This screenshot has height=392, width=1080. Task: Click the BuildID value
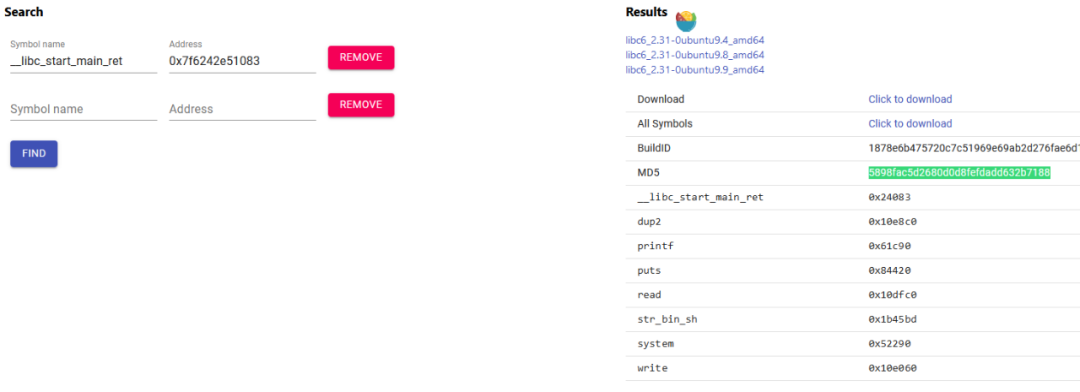(974, 149)
